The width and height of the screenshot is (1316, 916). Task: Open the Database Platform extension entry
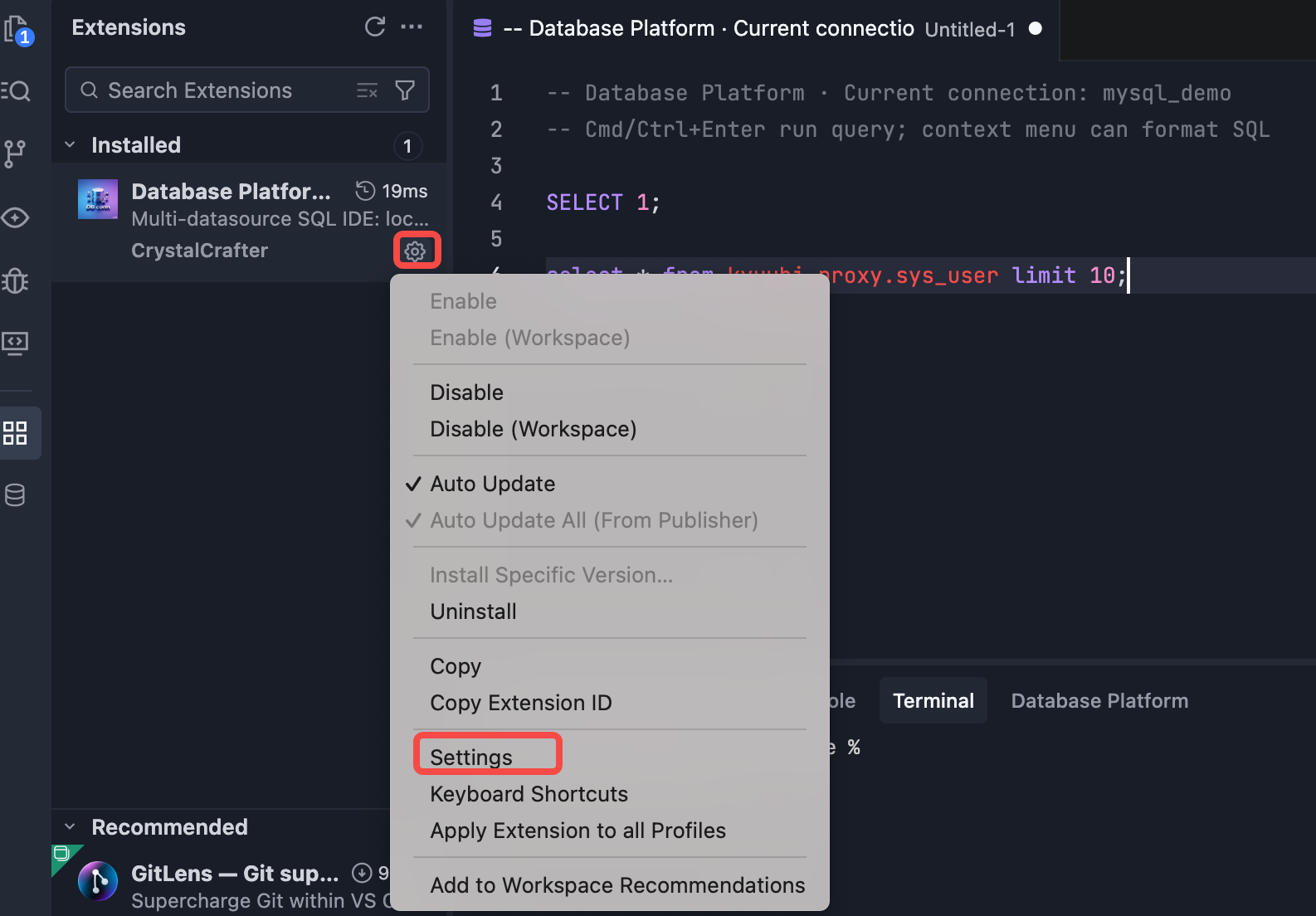[x=249, y=222]
